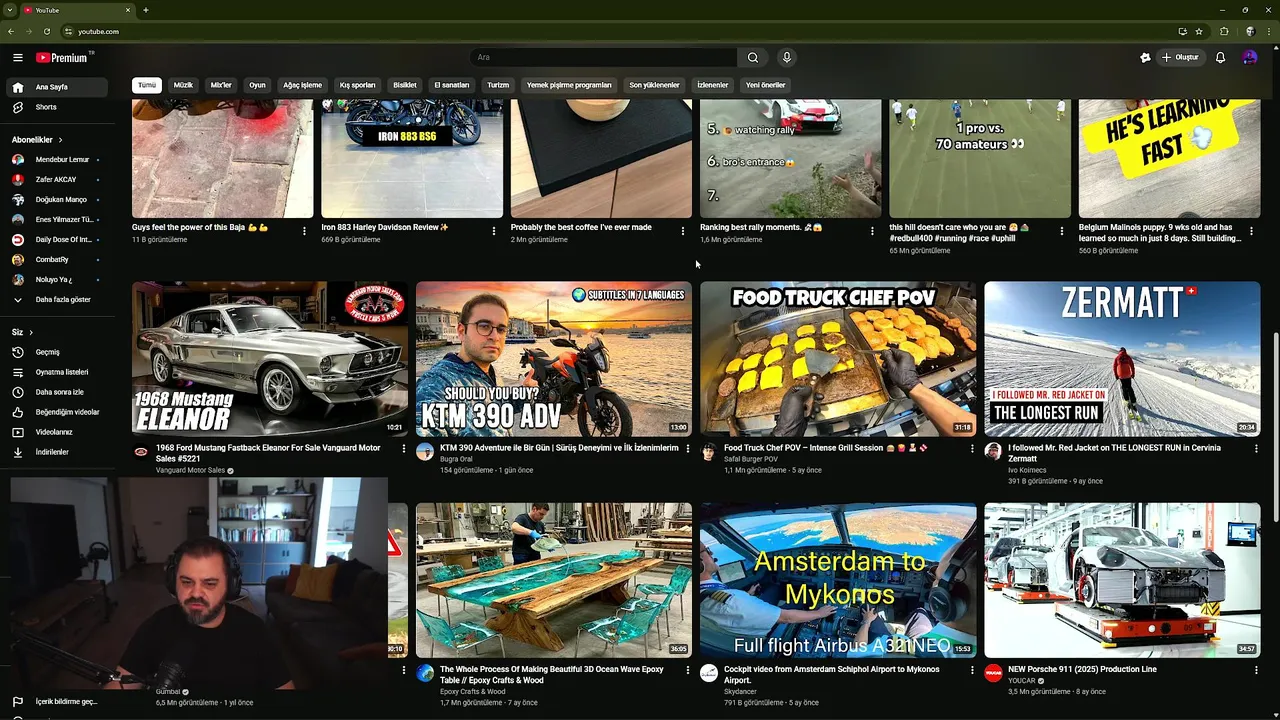Open more options for rally moments short
This screenshot has width=1280, height=720.
(x=872, y=231)
